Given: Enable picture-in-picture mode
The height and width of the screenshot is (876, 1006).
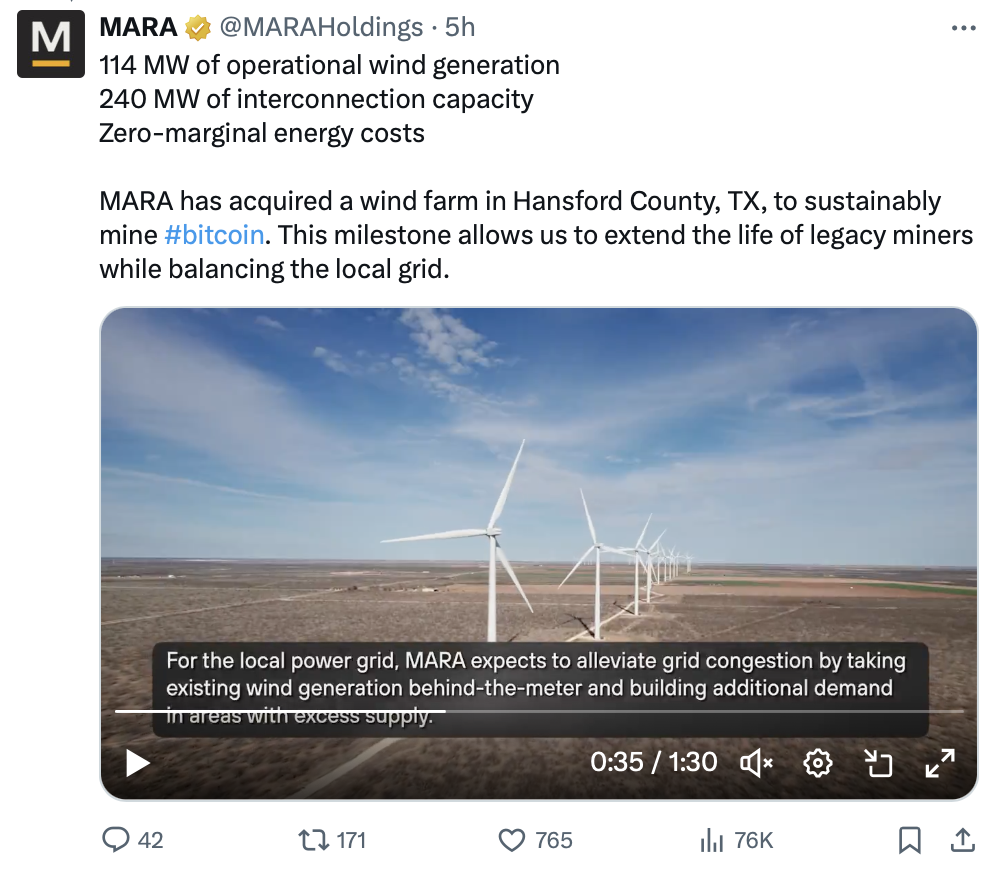Looking at the screenshot, I should point(877,763).
